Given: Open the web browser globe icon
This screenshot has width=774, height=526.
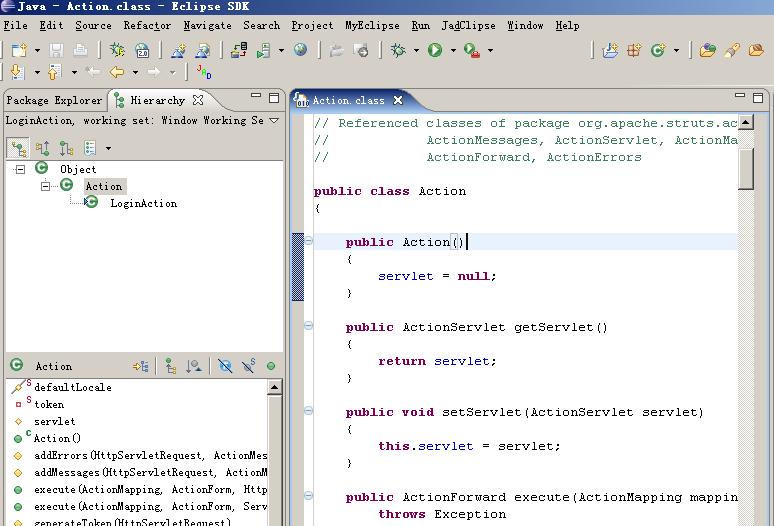Looking at the screenshot, I should click(300, 49).
